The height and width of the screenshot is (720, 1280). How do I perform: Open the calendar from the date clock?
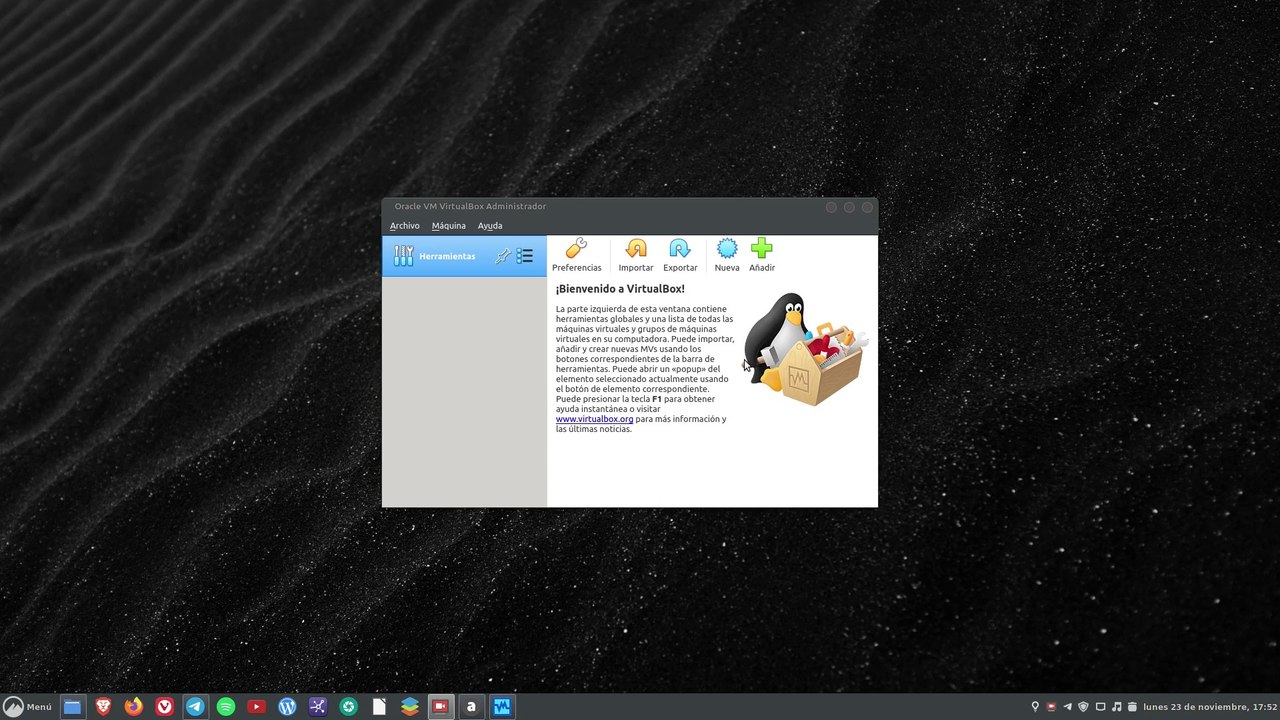pyautogui.click(x=1210, y=707)
